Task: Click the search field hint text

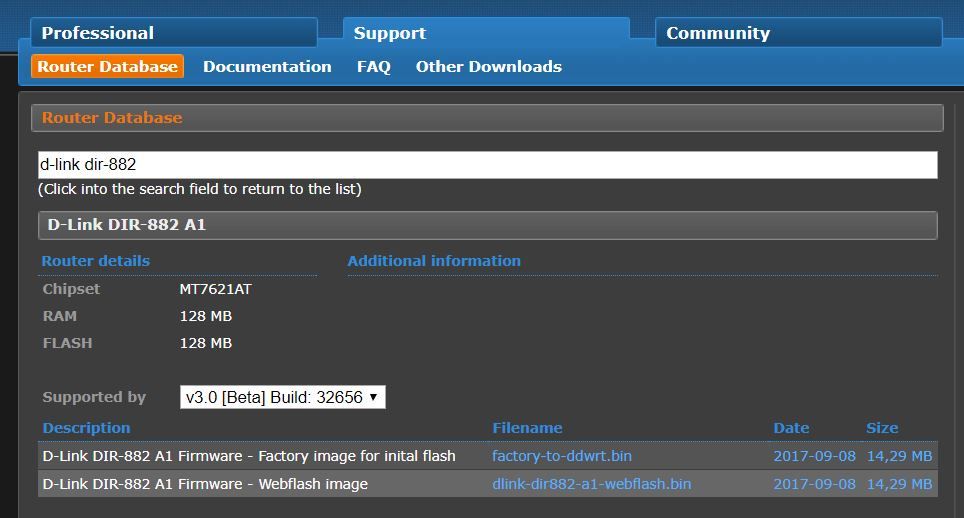Action: (200, 189)
